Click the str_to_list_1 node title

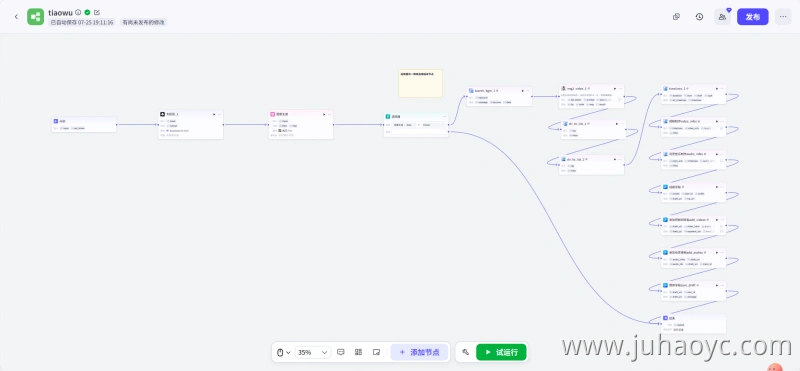click(579, 123)
